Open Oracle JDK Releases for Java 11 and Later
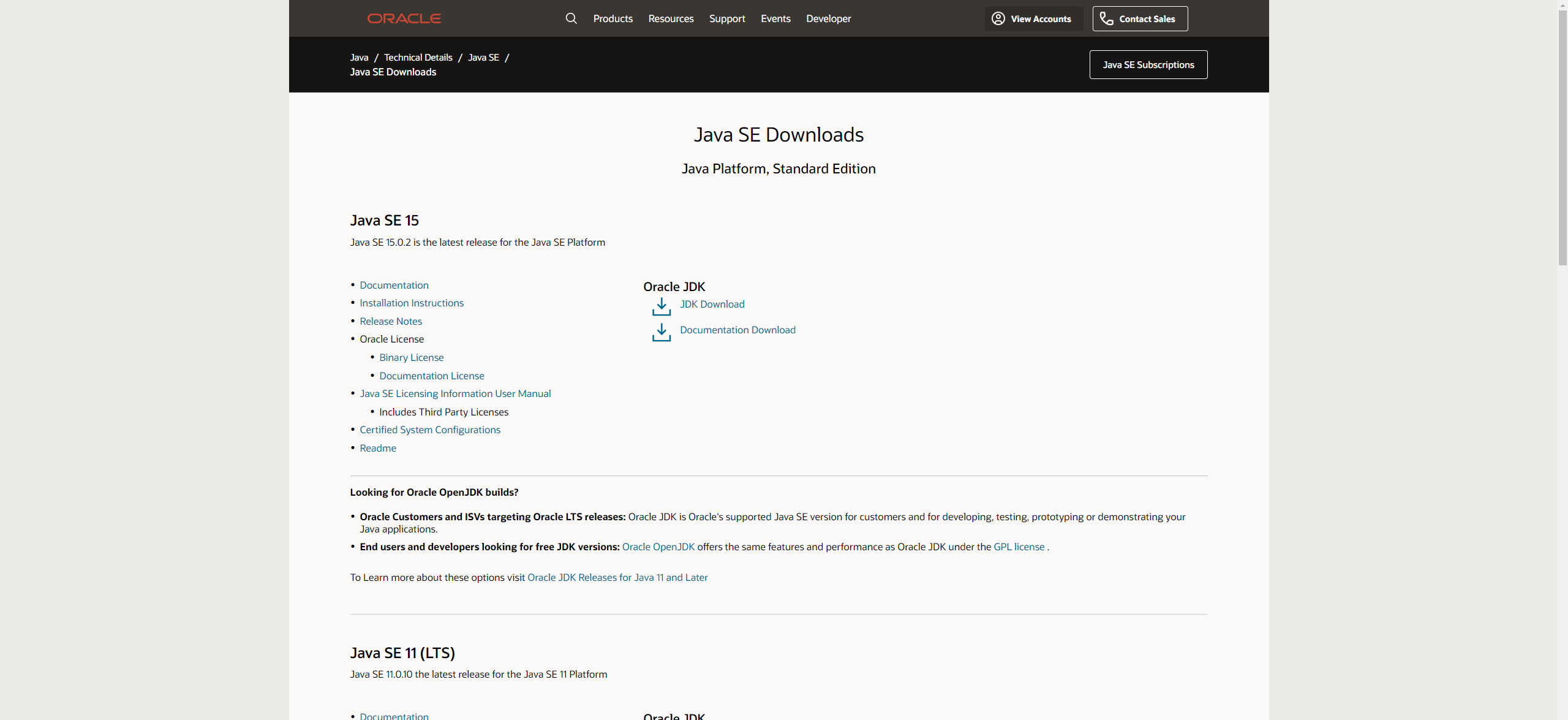1568x720 pixels. pyautogui.click(x=617, y=577)
